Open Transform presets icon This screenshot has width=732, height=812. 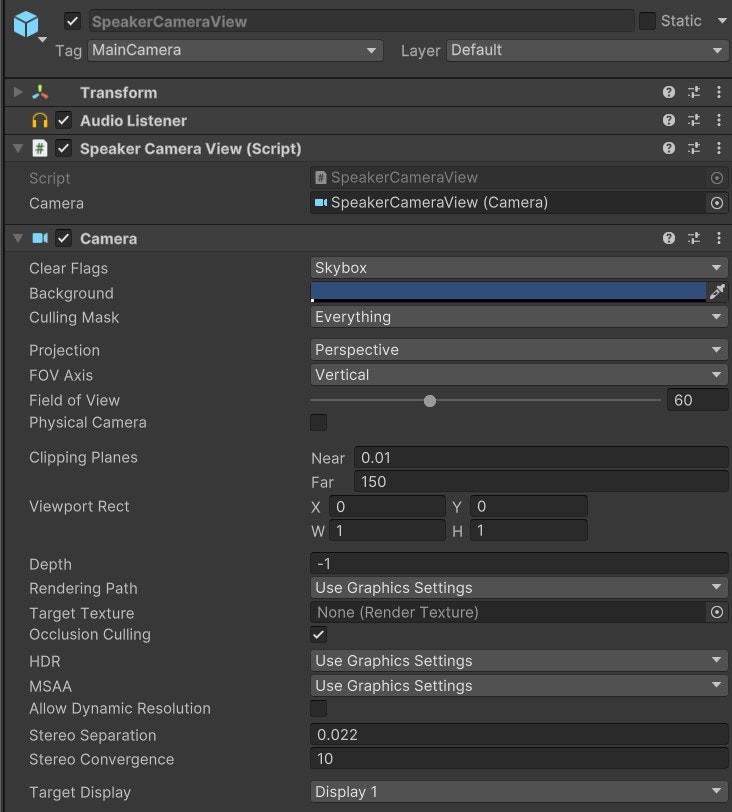point(694,92)
